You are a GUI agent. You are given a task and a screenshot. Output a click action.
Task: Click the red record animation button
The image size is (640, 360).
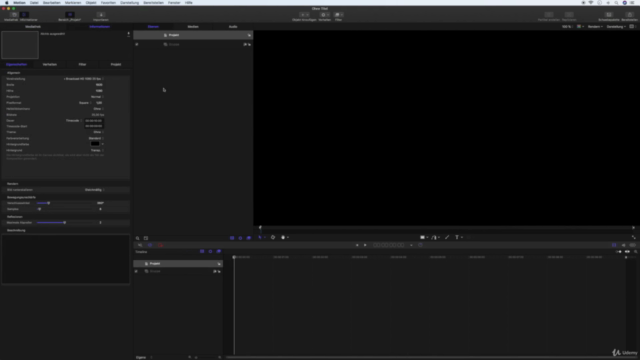160,245
